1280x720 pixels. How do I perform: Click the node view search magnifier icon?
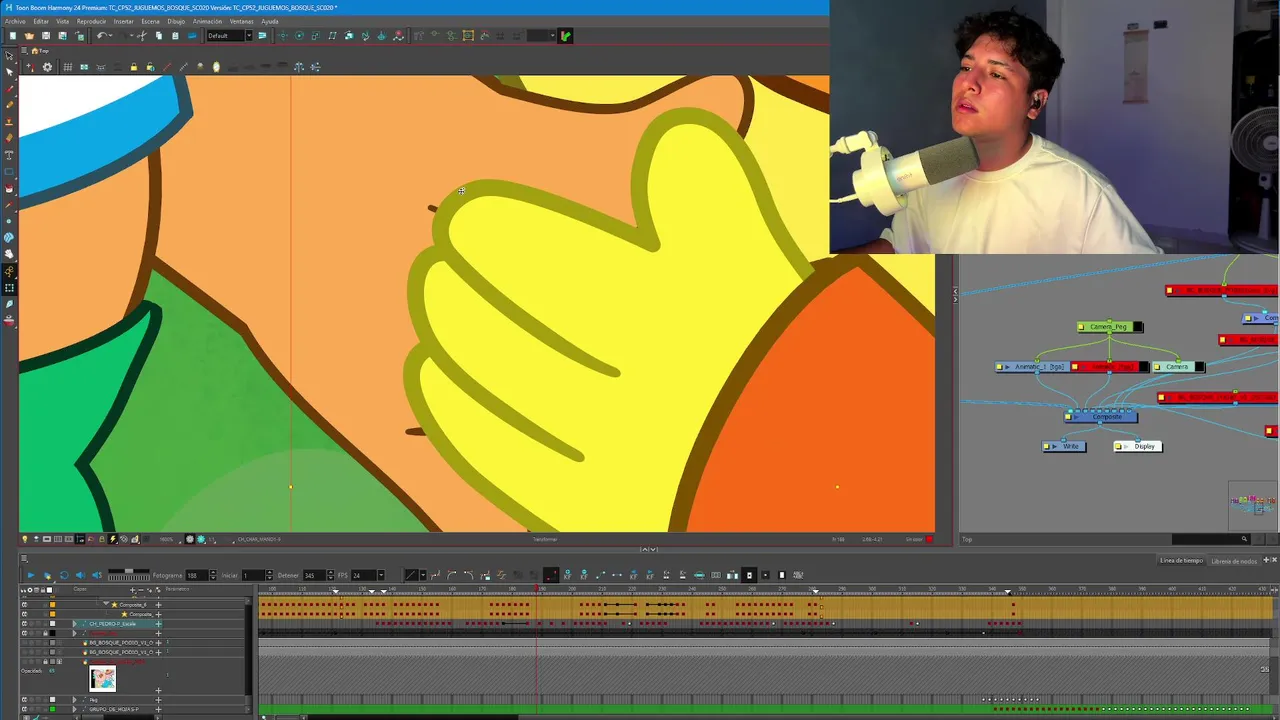(1244, 539)
